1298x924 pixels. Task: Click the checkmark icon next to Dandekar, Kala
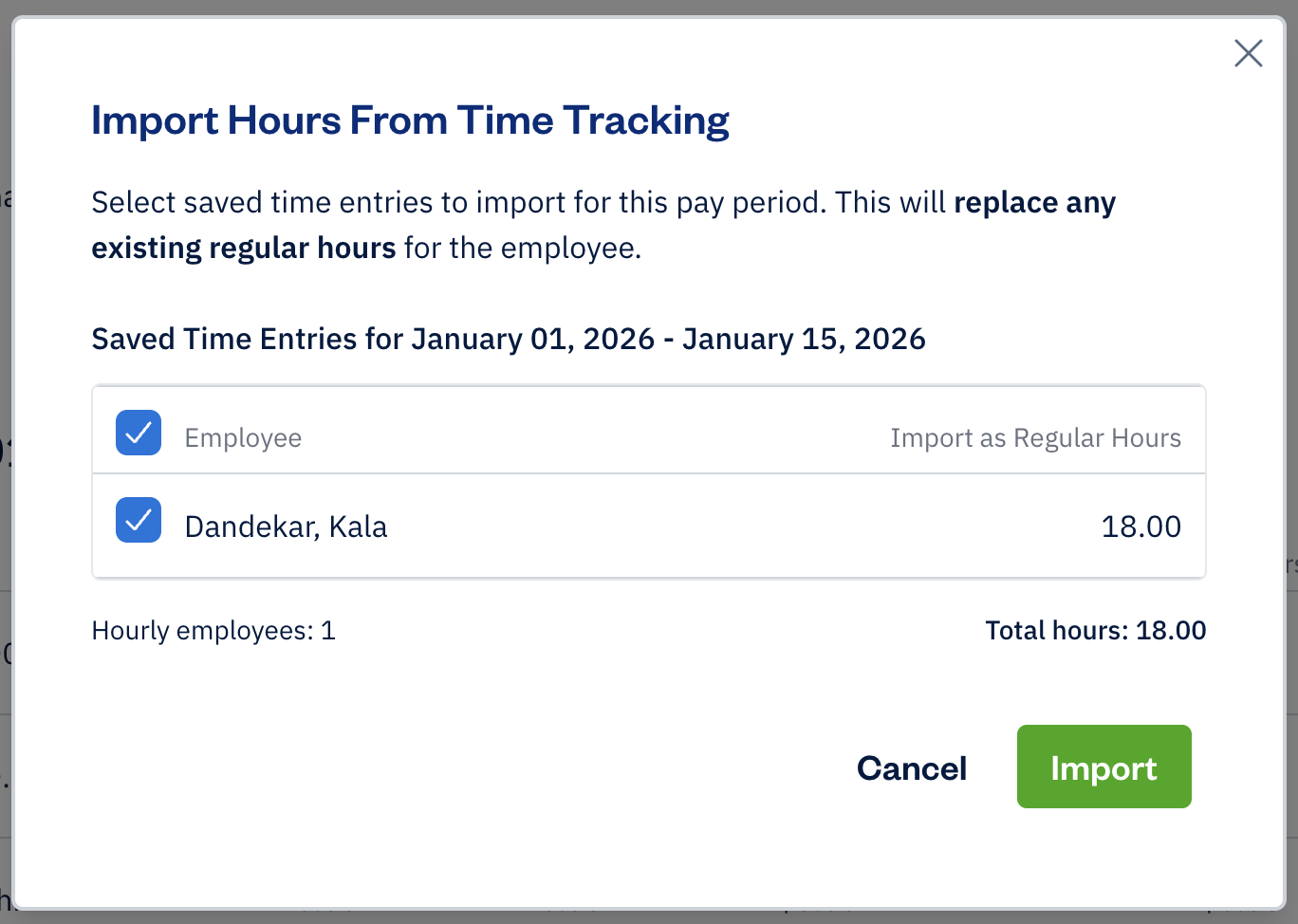pyautogui.click(x=138, y=520)
